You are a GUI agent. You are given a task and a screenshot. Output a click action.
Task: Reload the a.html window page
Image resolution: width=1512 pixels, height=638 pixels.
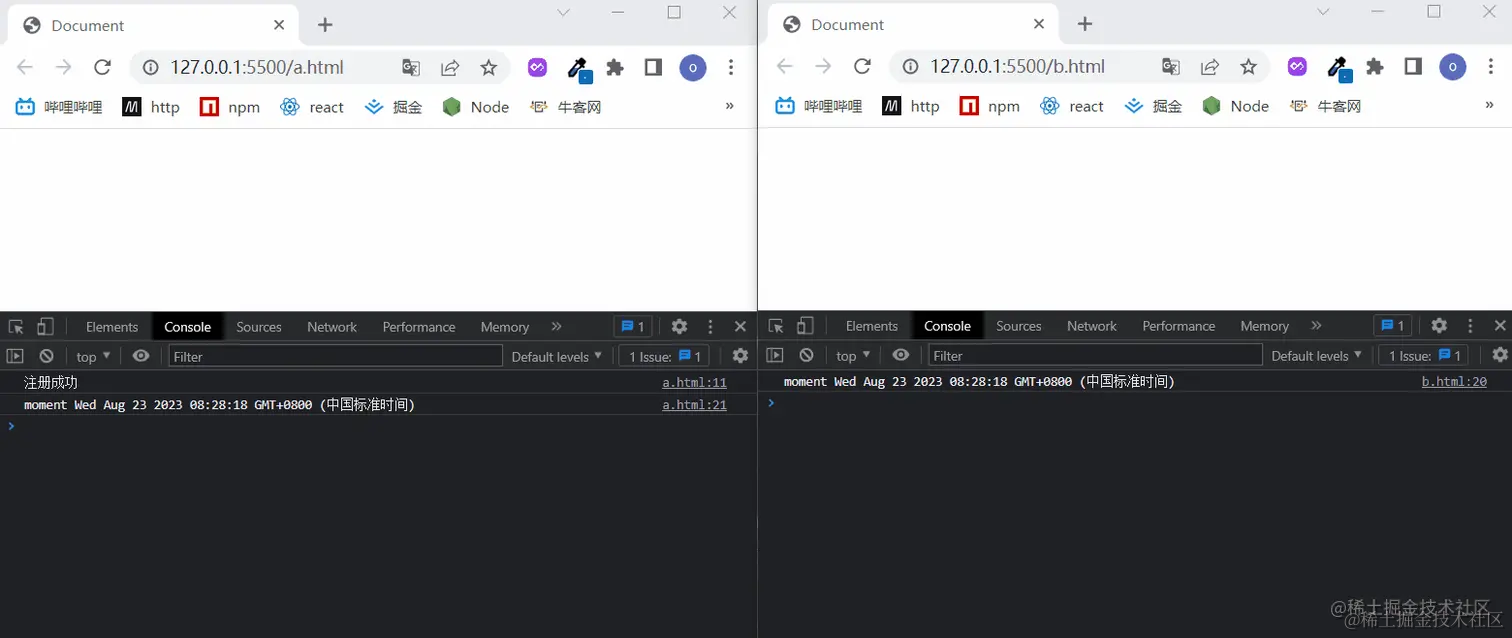coord(102,67)
